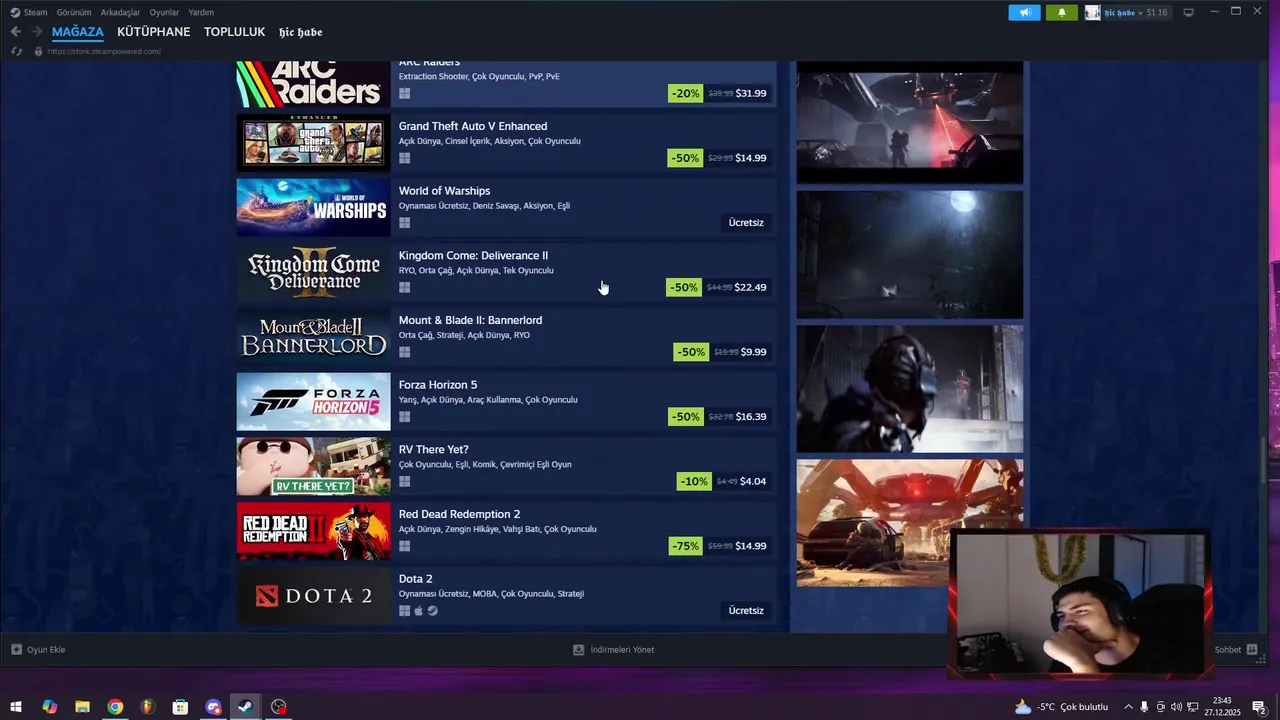Switch to the TOPLULUK tab
The width and height of the screenshot is (1280, 720).
pos(234,32)
